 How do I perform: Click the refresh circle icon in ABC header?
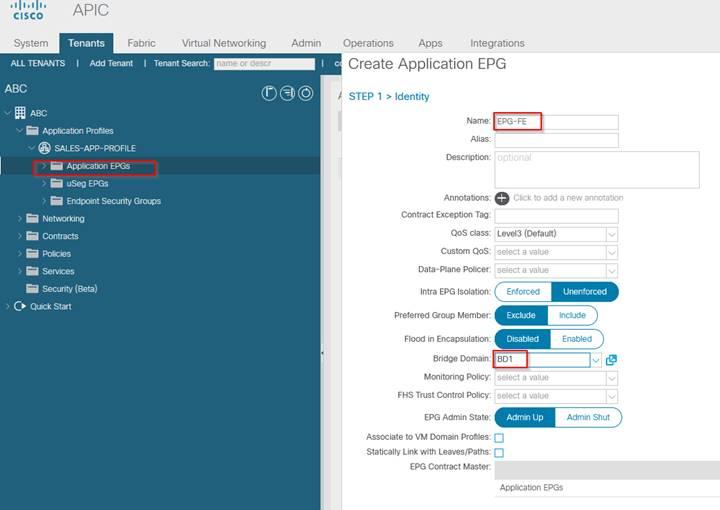(x=306, y=93)
